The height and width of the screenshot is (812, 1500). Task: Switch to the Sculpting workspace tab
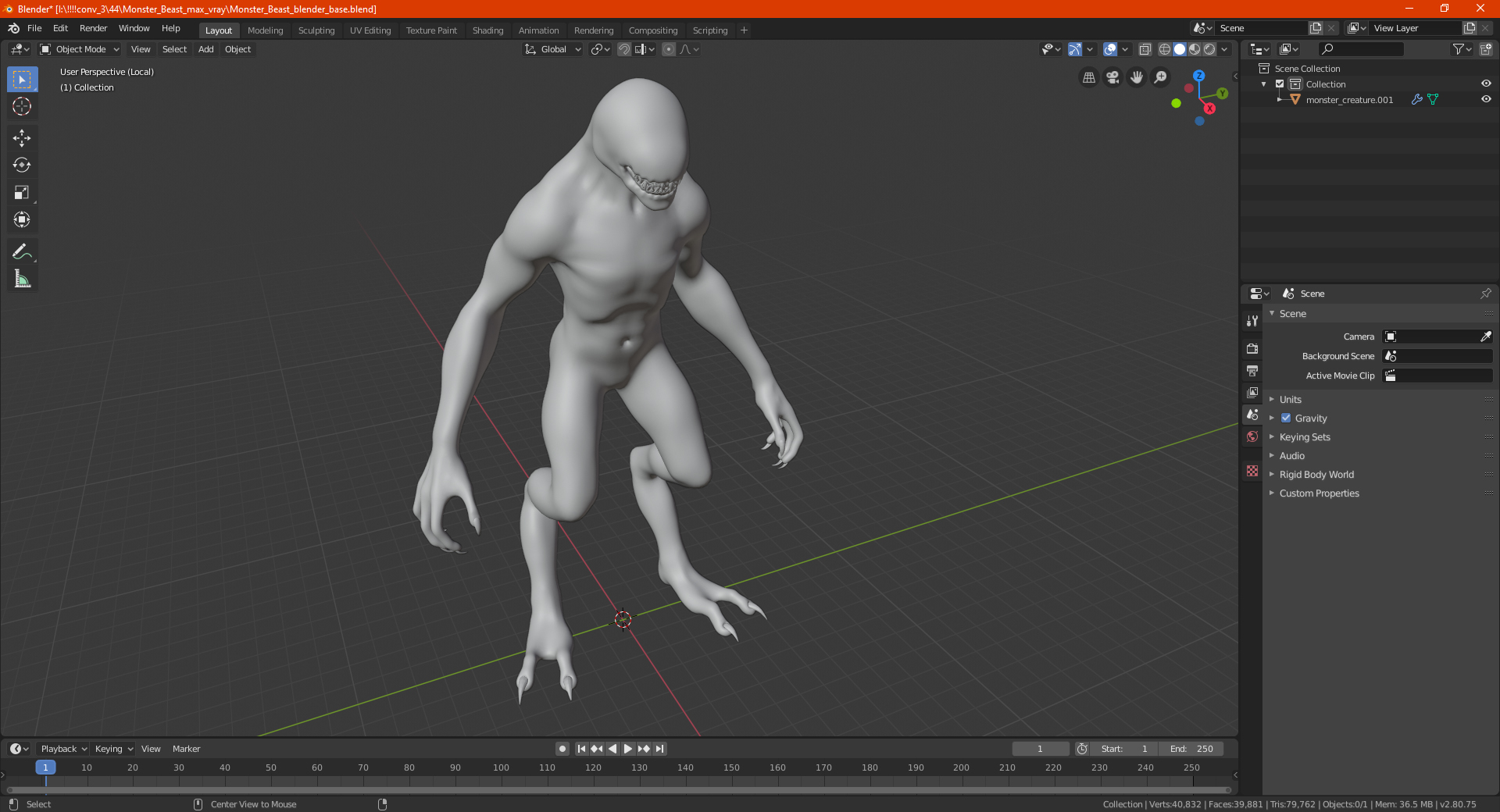point(316,30)
